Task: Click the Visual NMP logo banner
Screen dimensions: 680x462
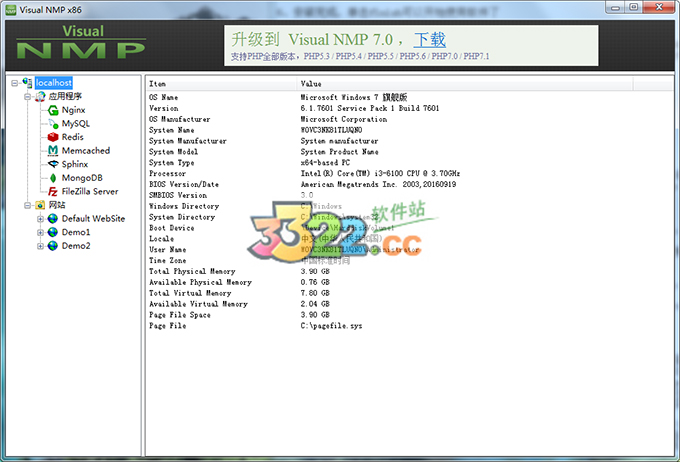Action: pos(81,42)
